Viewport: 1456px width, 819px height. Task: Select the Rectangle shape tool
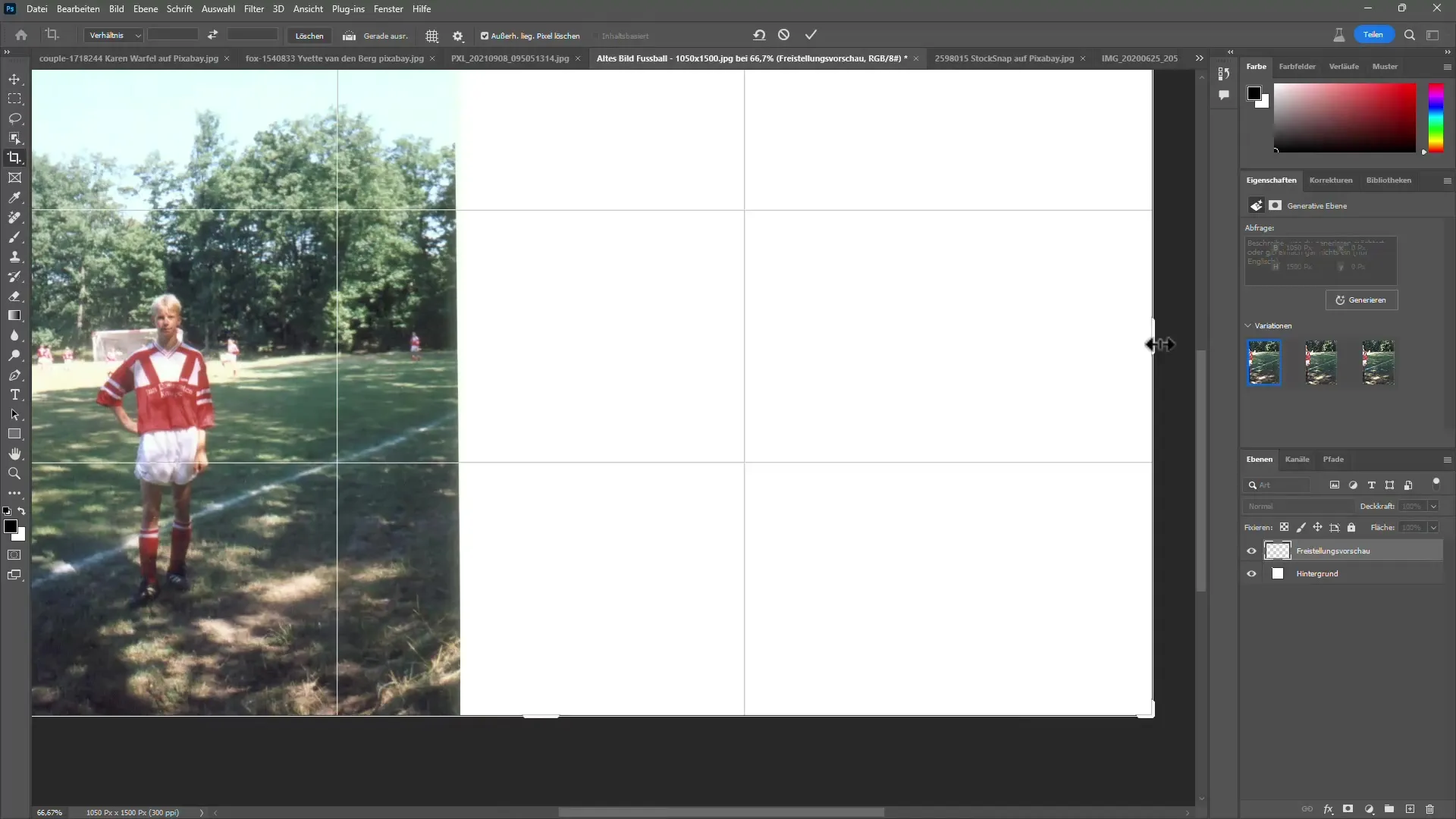(x=14, y=435)
